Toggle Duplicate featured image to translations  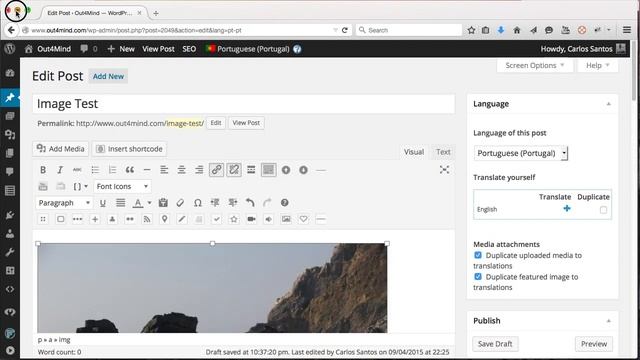pos(478,276)
